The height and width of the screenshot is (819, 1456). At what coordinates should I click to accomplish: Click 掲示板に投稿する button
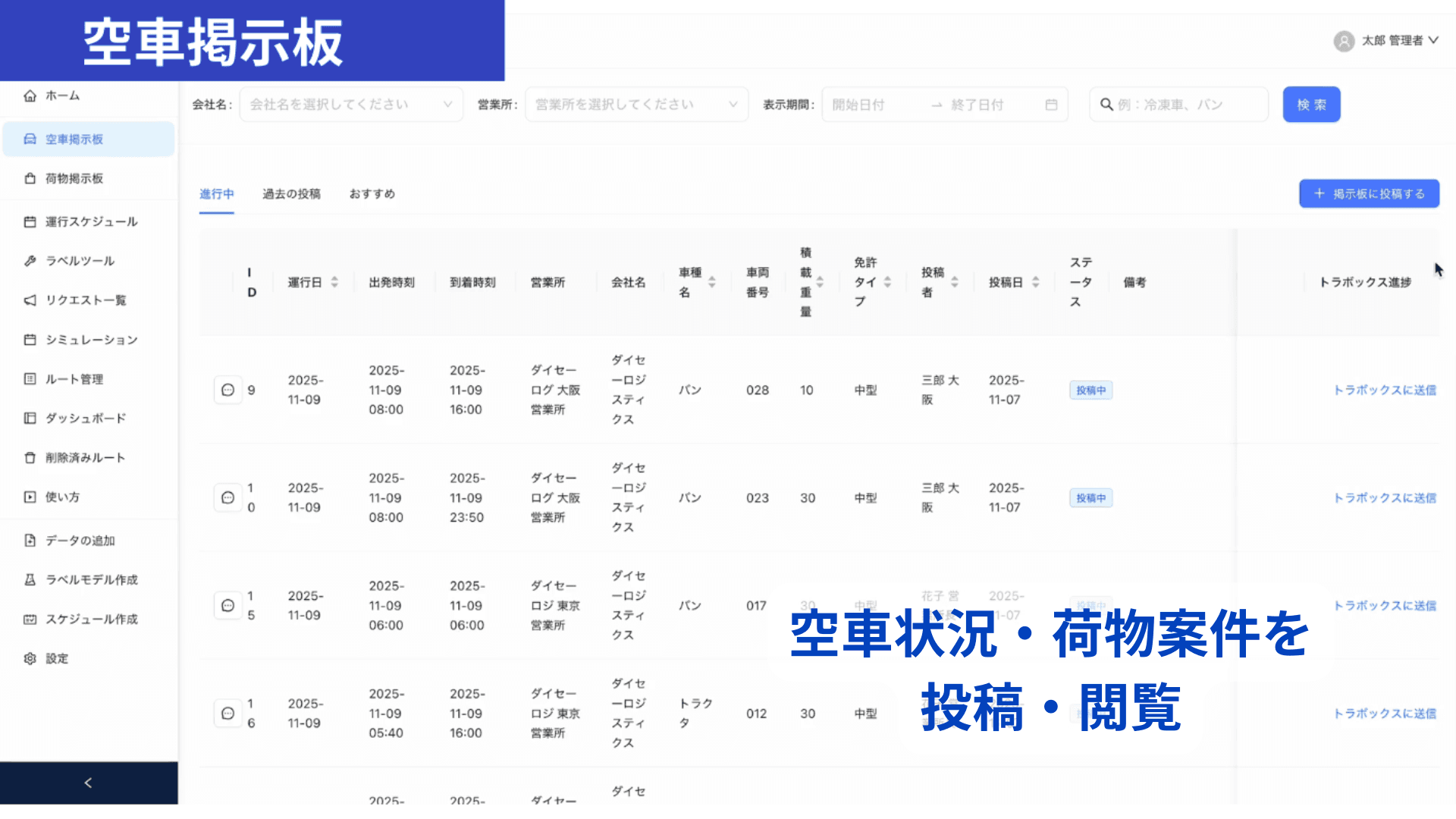pyautogui.click(x=1369, y=194)
